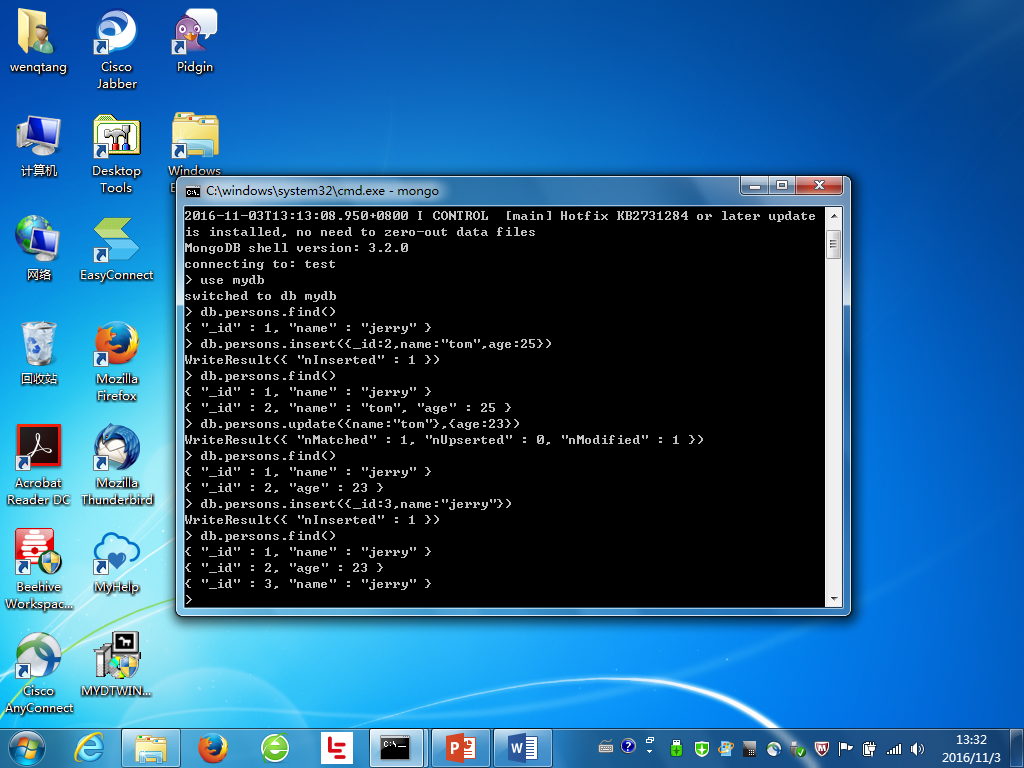
Task: Open the McAfee tray icon
Action: [822, 749]
